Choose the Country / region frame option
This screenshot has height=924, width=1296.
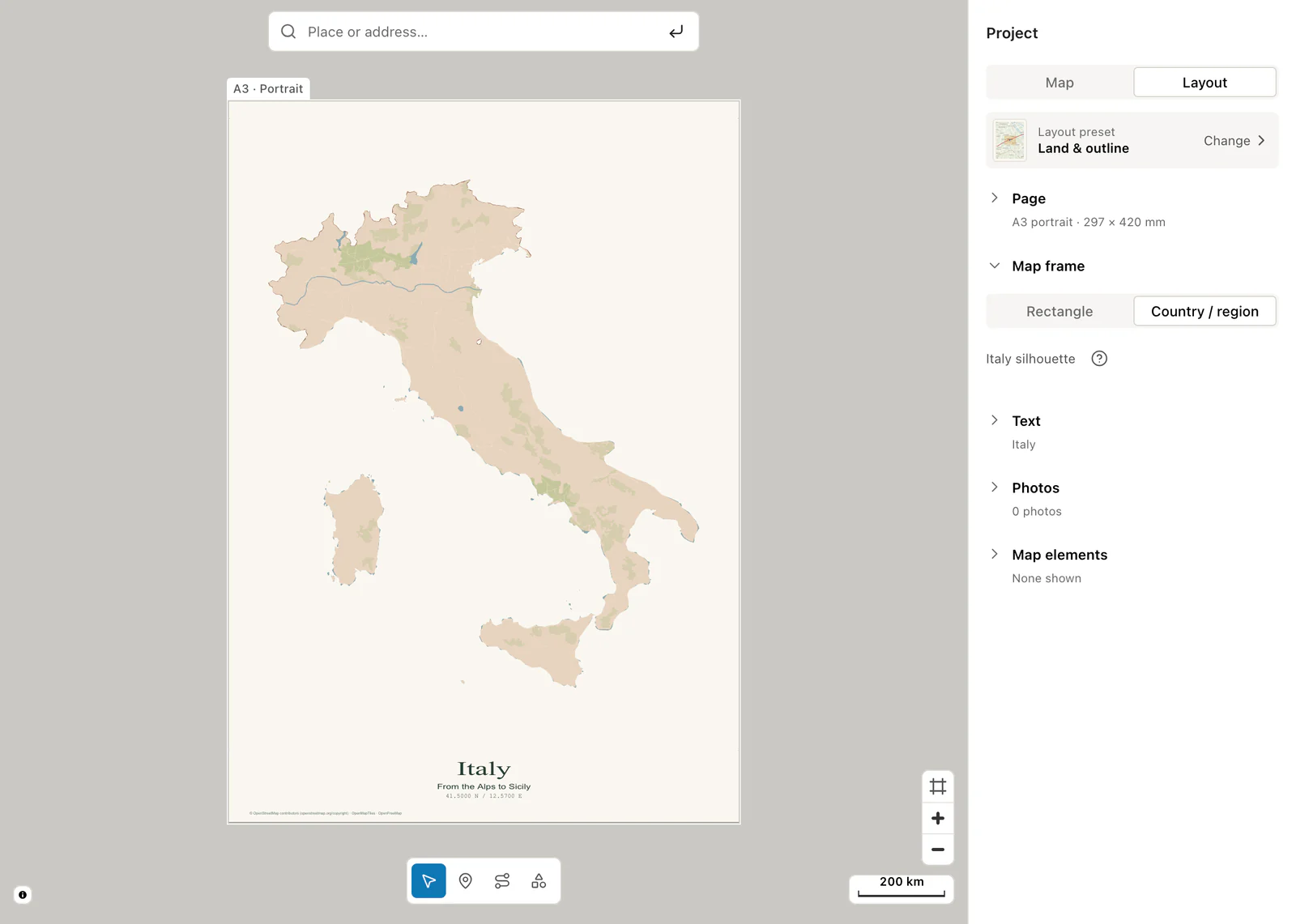click(x=1204, y=312)
